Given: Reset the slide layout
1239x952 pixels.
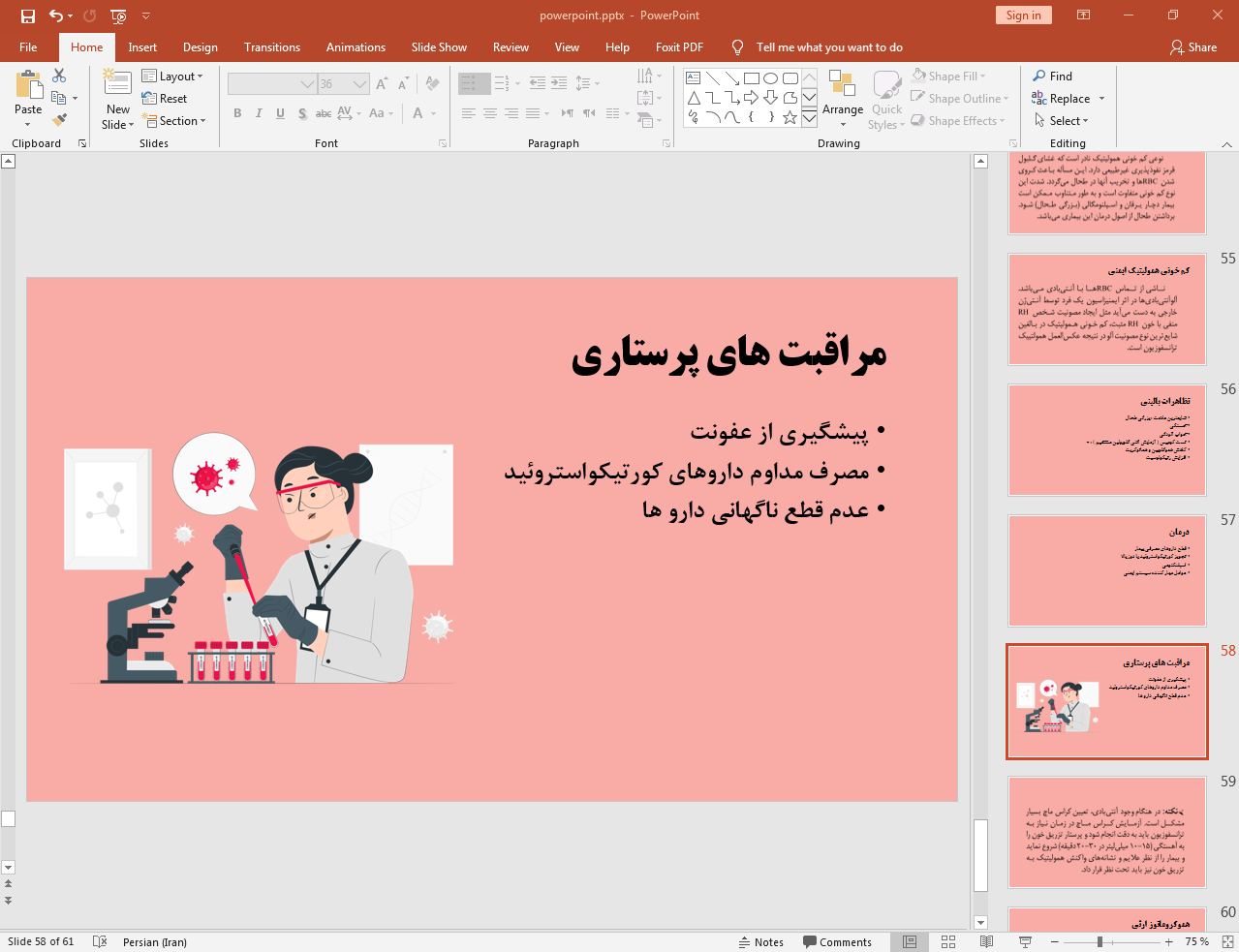Looking at the screenshot, I should (165, 99).
